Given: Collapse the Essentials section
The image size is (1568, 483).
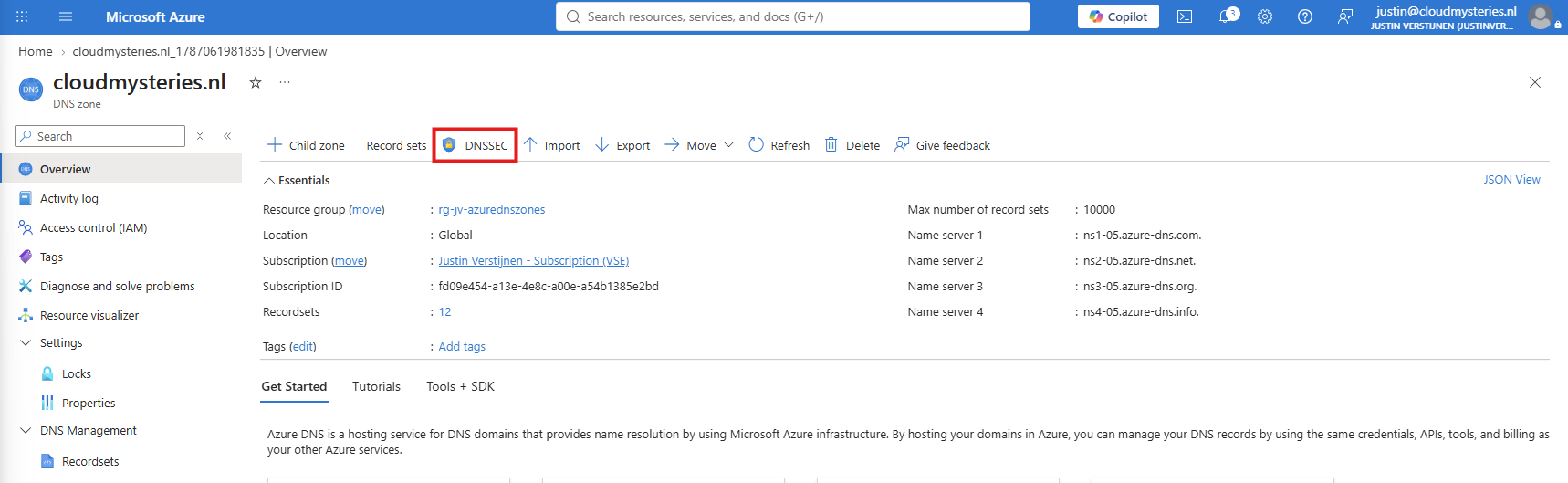Looking at the screenshot, I should coord(297,180).
